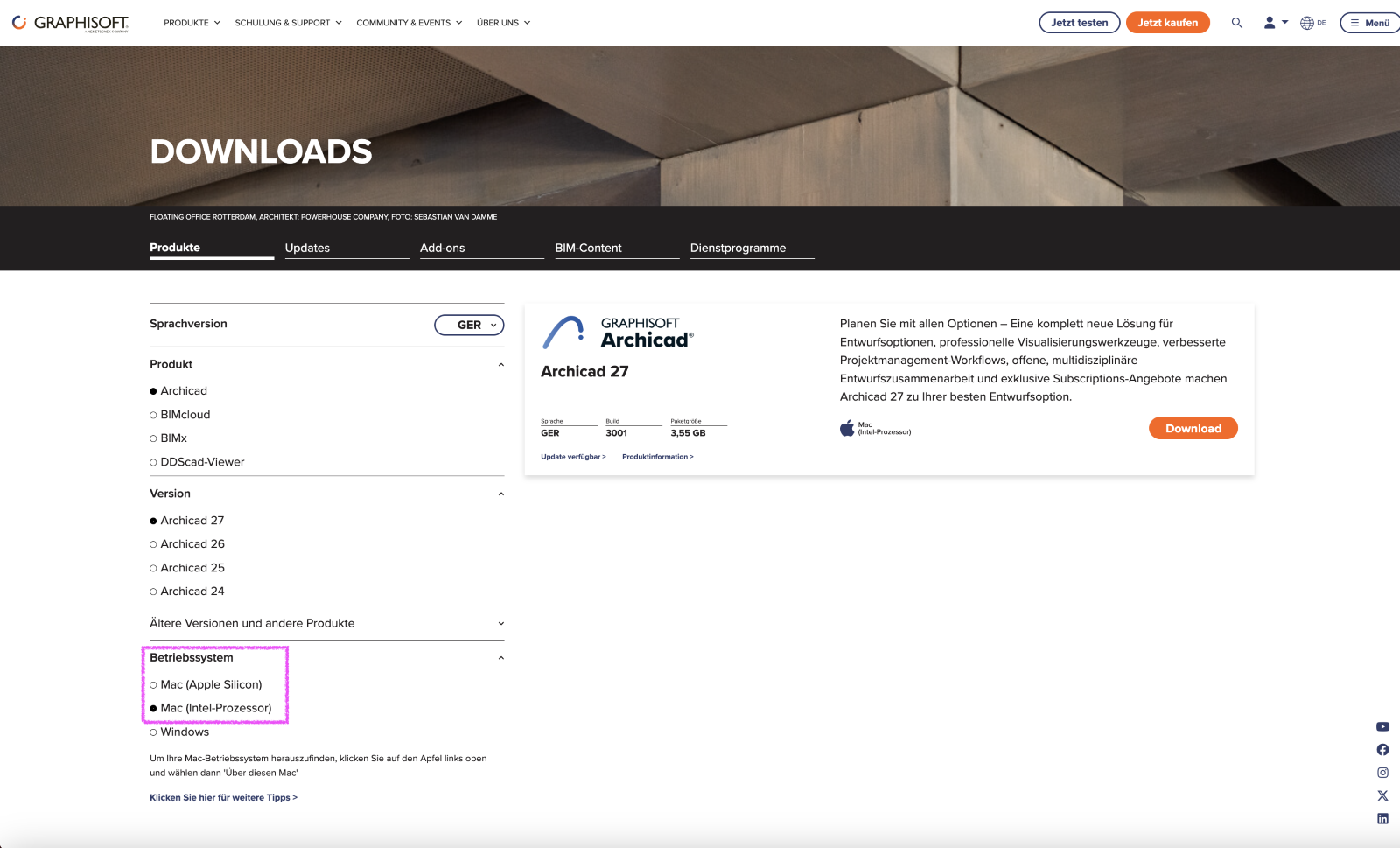Screen dimensions: 1400x848
Task: Open the X (Twitter) social link
Action: (1382, 795)
